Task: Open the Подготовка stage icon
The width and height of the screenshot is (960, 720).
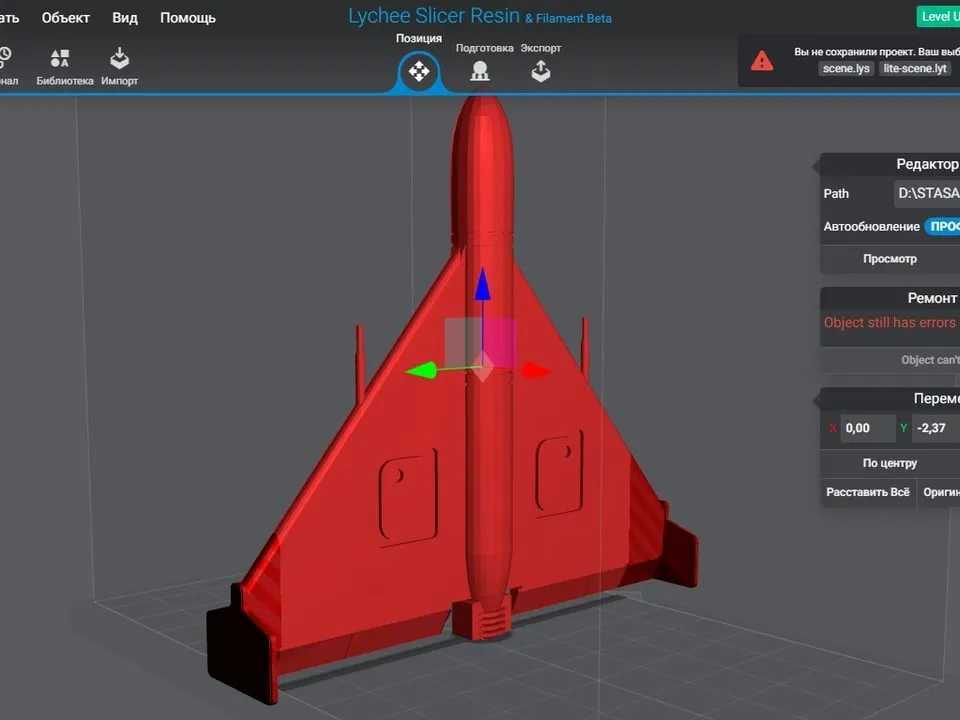Action: (x=481, y=70)
